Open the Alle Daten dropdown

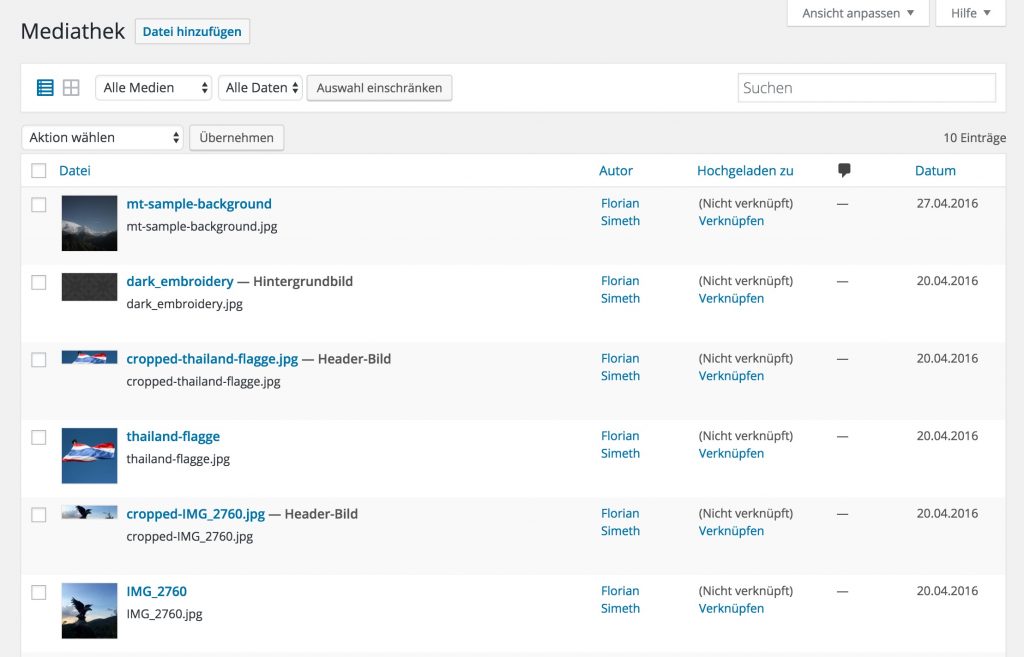[259, 87]
